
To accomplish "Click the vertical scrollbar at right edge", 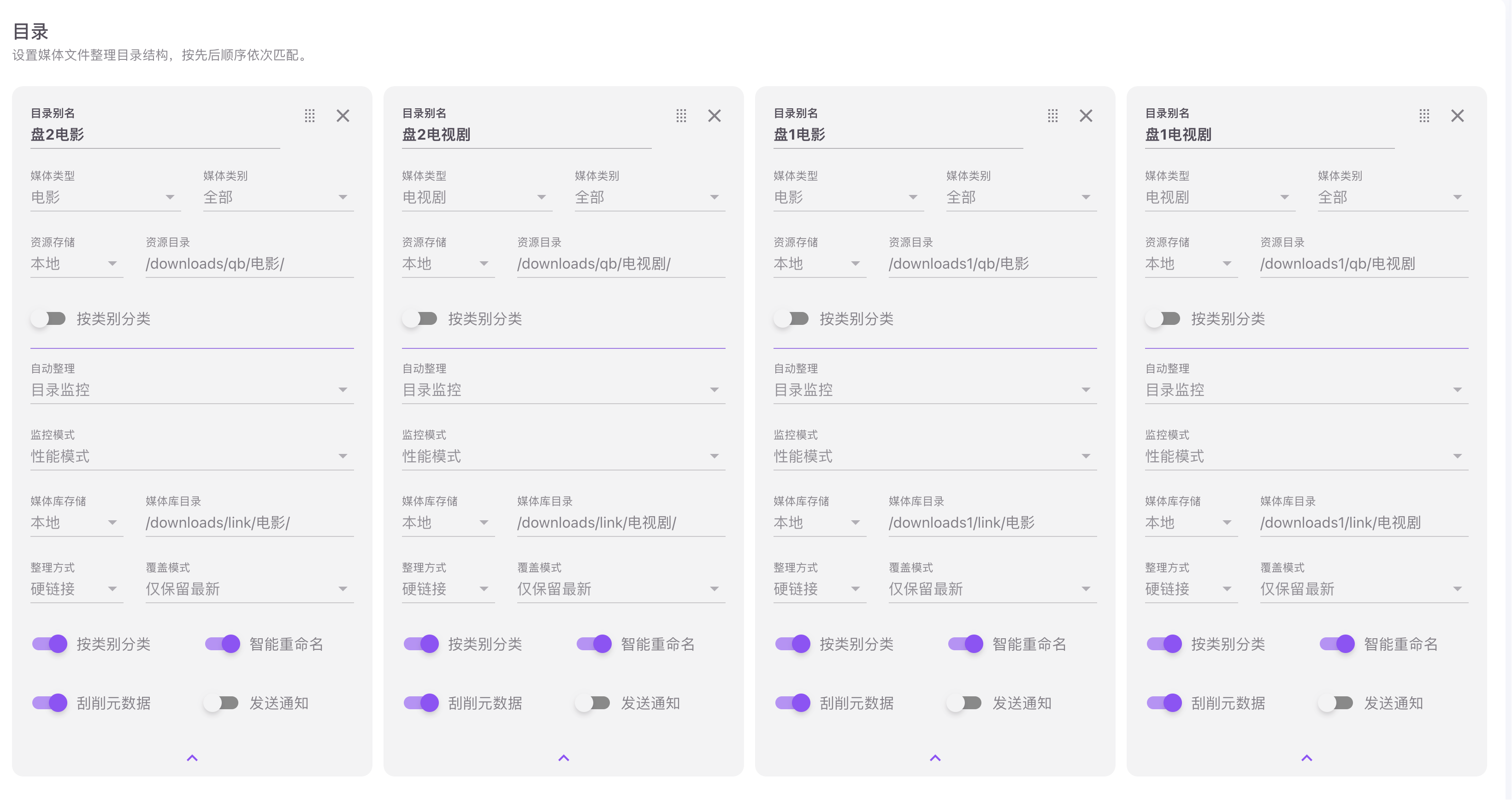I will [1508, 400].
